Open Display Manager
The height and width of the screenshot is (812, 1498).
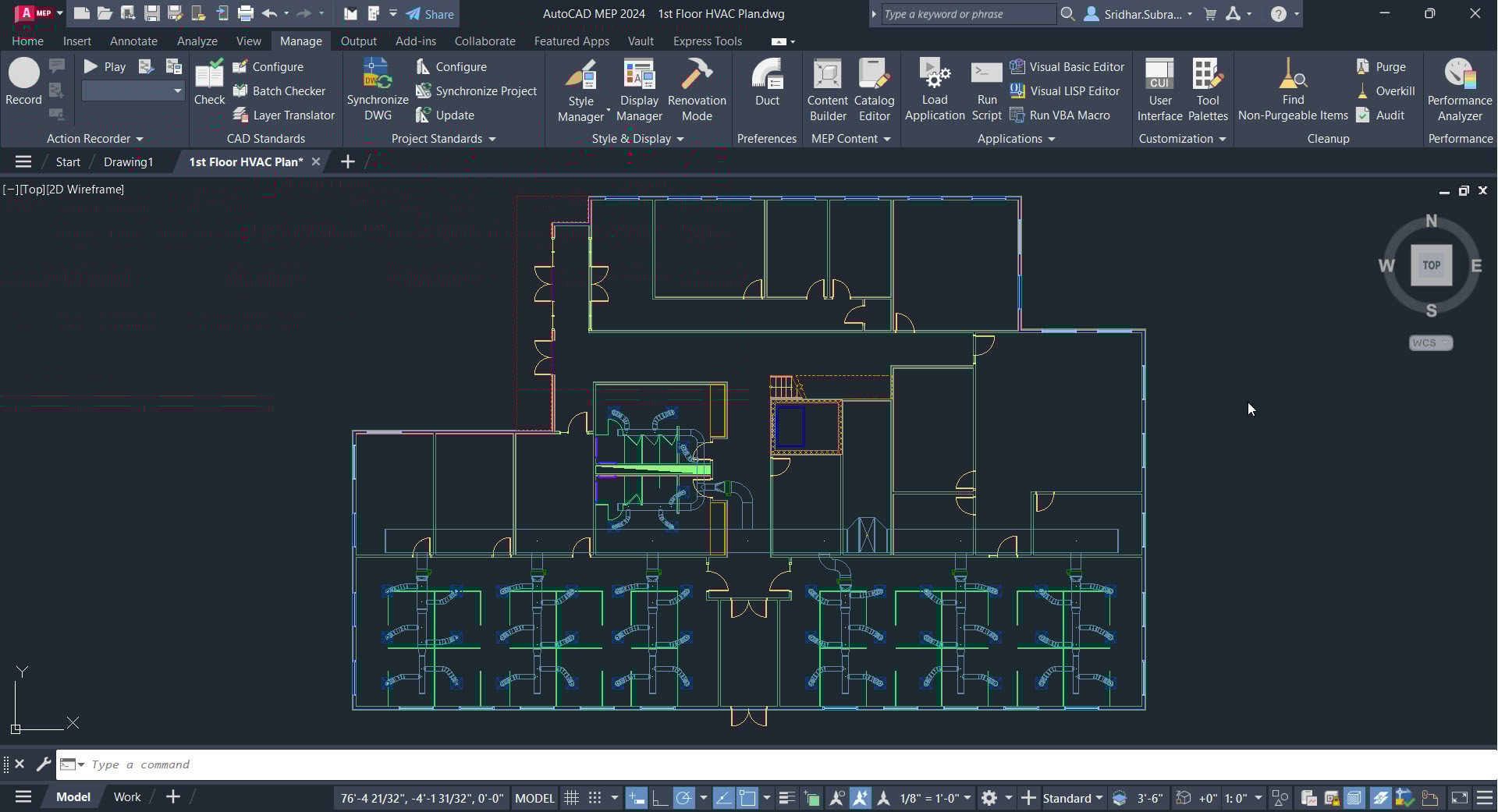pyautogui.click(x=639, y=90)
